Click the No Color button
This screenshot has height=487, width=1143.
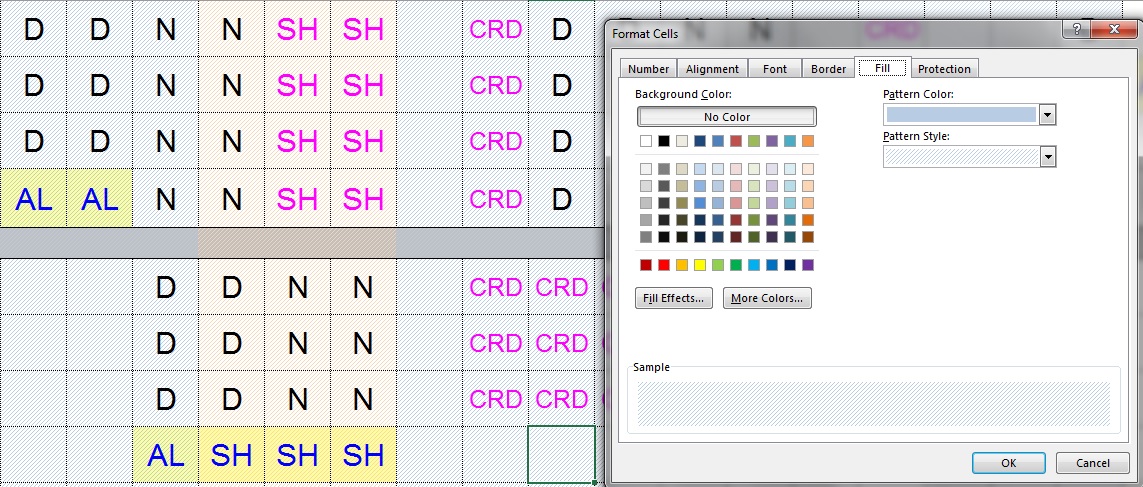(x=727, y=117)
